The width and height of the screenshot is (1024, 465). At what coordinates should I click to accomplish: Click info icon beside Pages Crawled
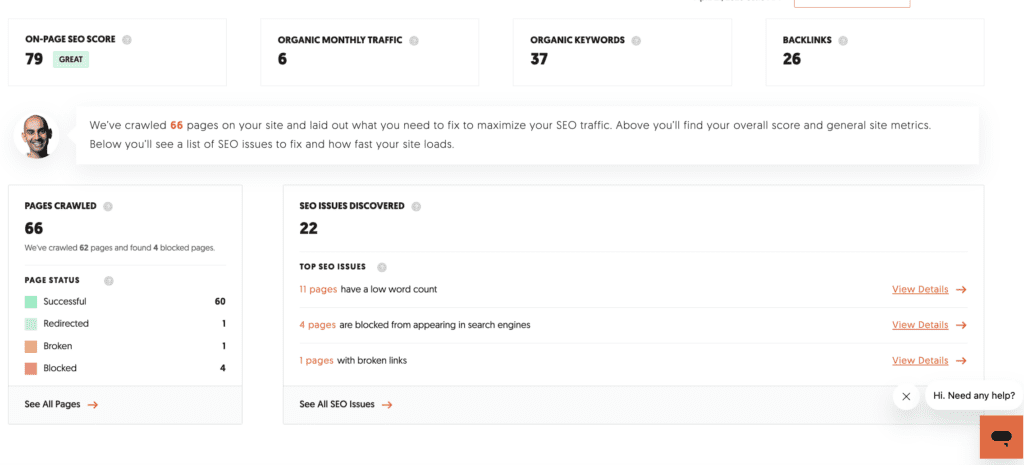[x=108, y=206]
